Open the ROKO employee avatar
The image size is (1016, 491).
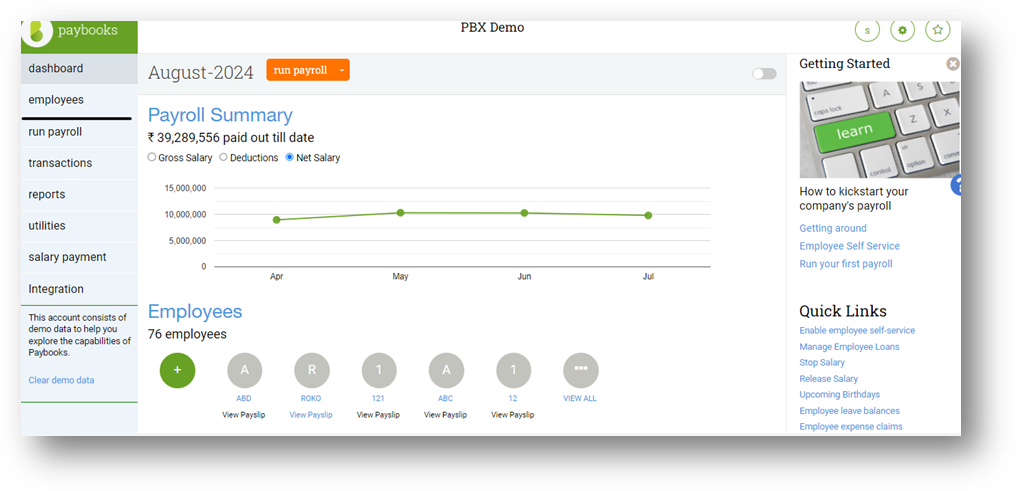click(312, 370)
